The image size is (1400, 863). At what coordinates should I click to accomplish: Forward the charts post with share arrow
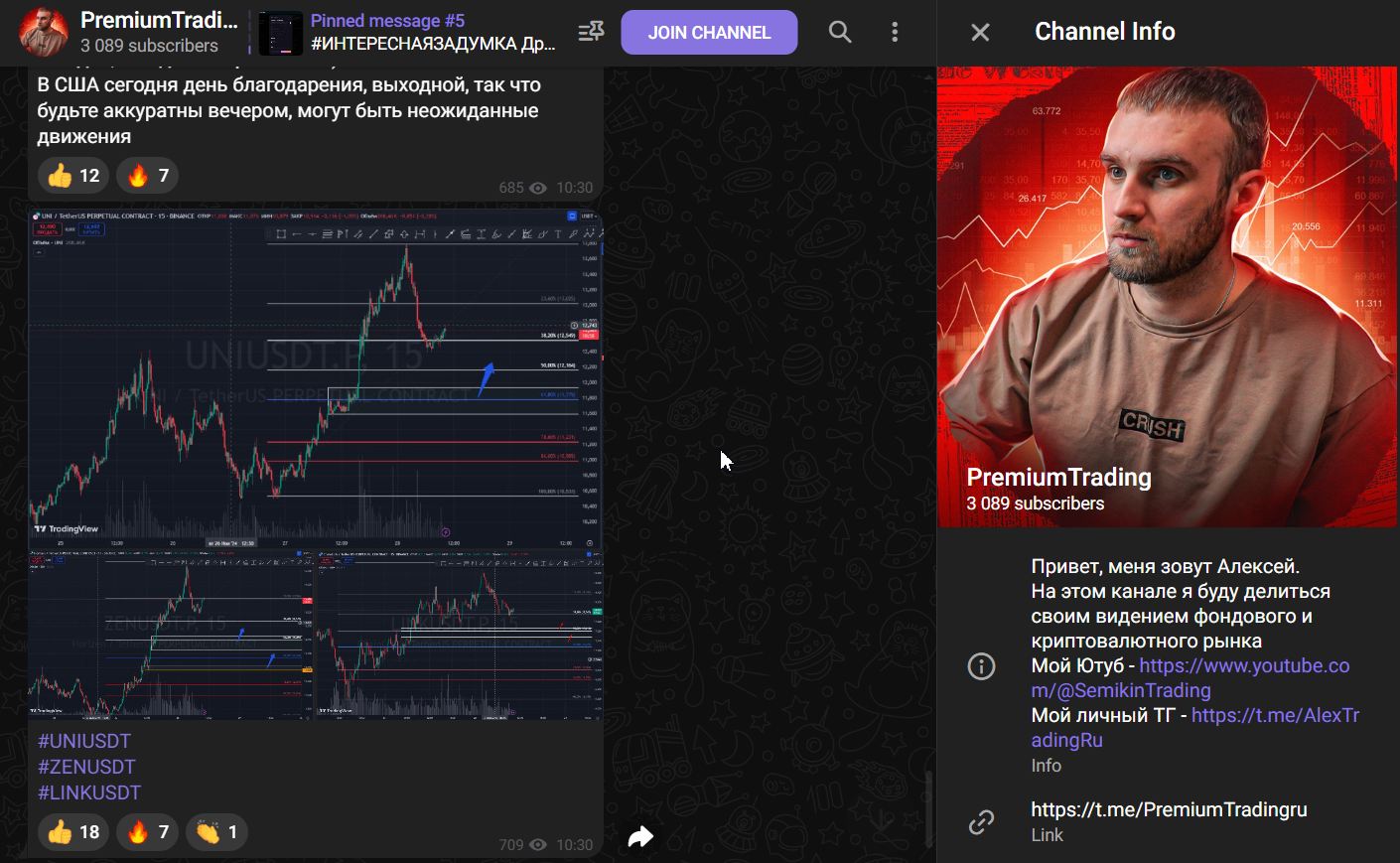(x=640, y=836)
